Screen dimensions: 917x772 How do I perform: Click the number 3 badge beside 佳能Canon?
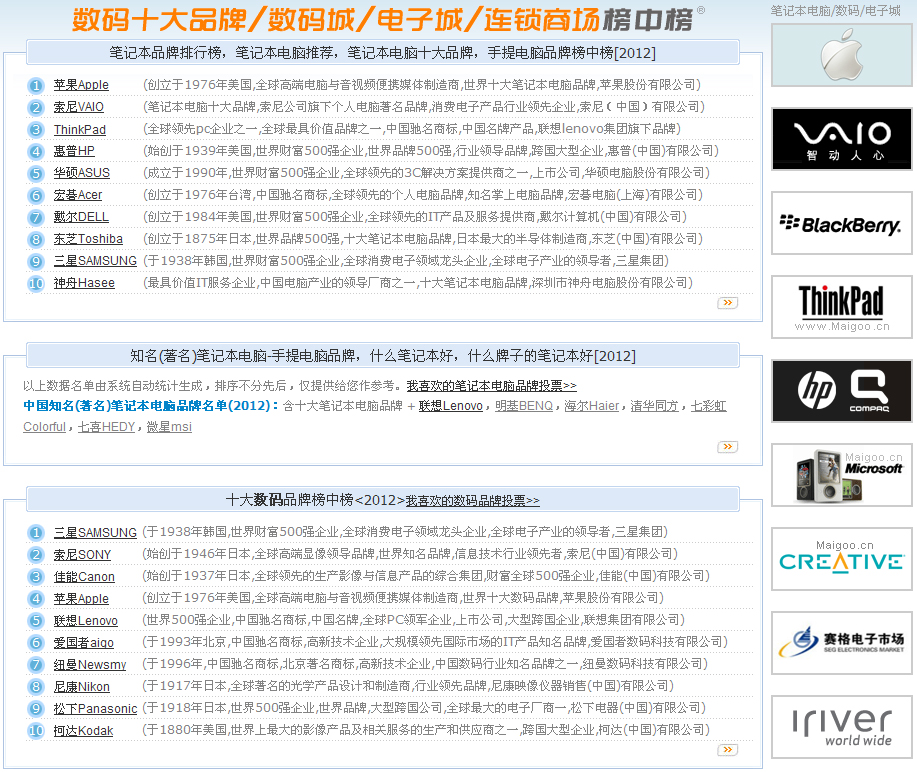click(x=36, y=577)
